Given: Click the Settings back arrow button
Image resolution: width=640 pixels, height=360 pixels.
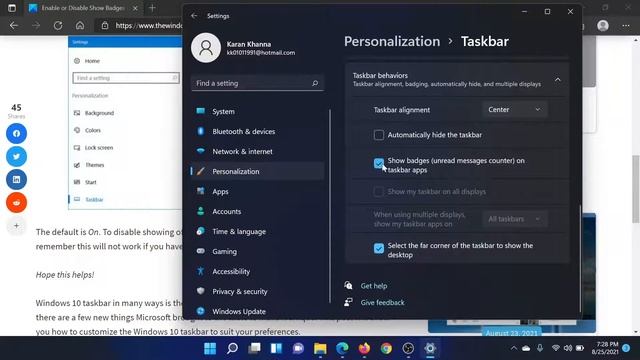Looking at the screenshot, I should point(194,16).
